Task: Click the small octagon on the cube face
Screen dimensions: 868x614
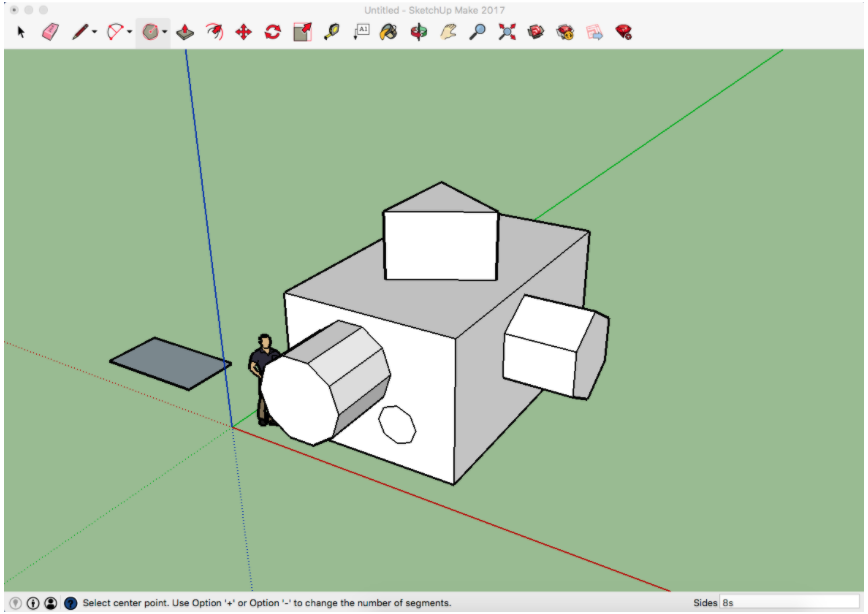Action: coord(397,425)
